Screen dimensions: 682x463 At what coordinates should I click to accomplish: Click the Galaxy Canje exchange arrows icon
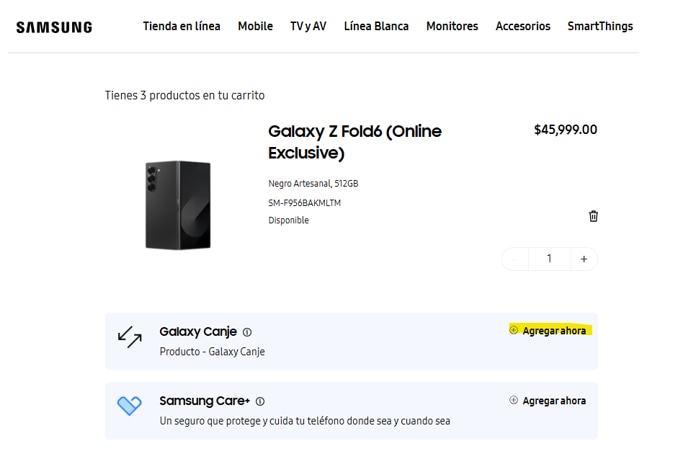(x=130, y=337)
